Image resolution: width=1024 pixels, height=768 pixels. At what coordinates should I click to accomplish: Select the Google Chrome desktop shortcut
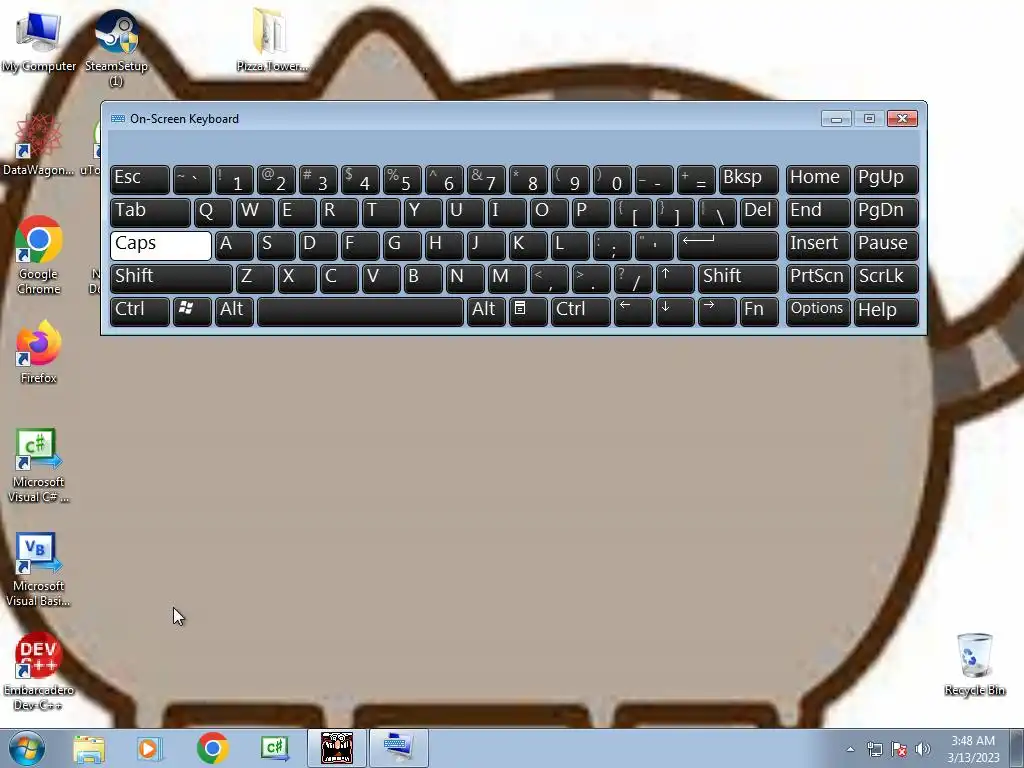click(39, 255)
